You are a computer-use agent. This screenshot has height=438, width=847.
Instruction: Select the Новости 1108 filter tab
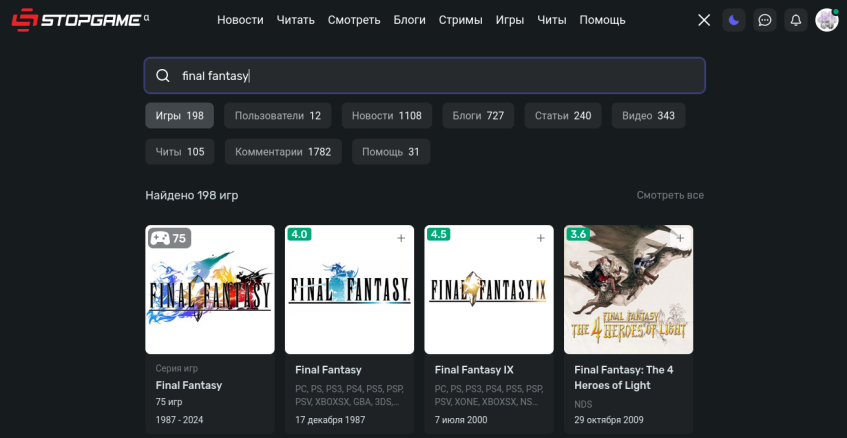pos(387,116)
